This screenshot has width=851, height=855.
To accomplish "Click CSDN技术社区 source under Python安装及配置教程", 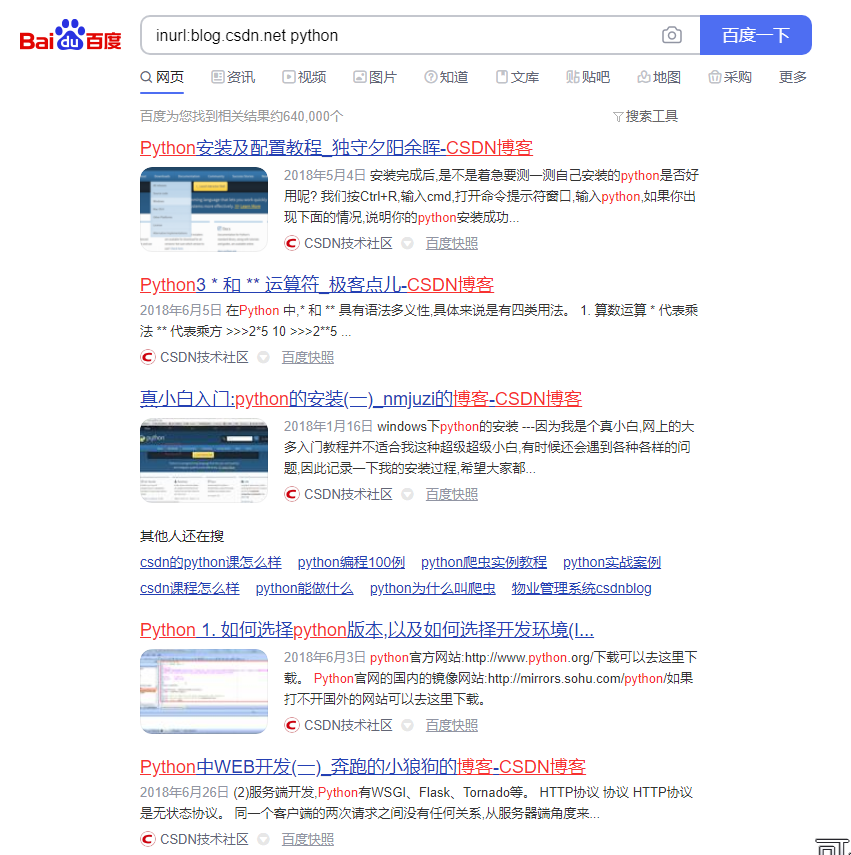I will point(348,243).
